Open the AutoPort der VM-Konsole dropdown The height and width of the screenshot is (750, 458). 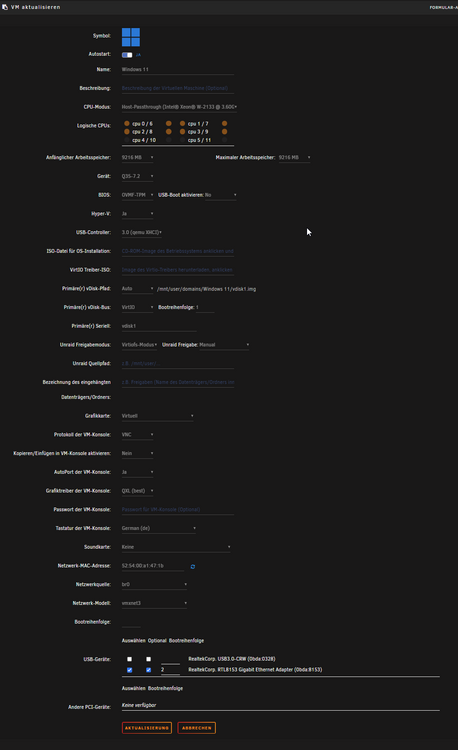coord(138,472)
